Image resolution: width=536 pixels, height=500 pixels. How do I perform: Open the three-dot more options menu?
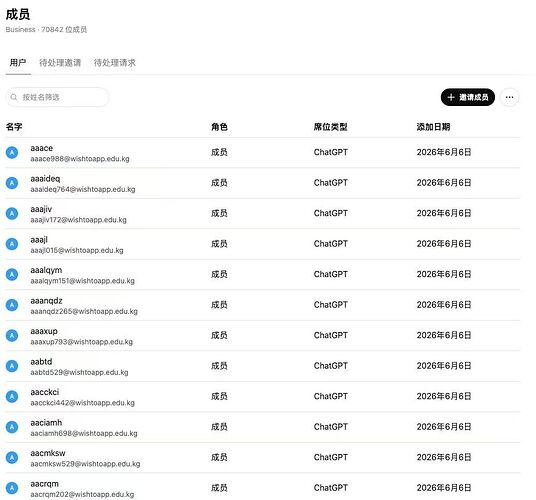(x=509, y=97)
